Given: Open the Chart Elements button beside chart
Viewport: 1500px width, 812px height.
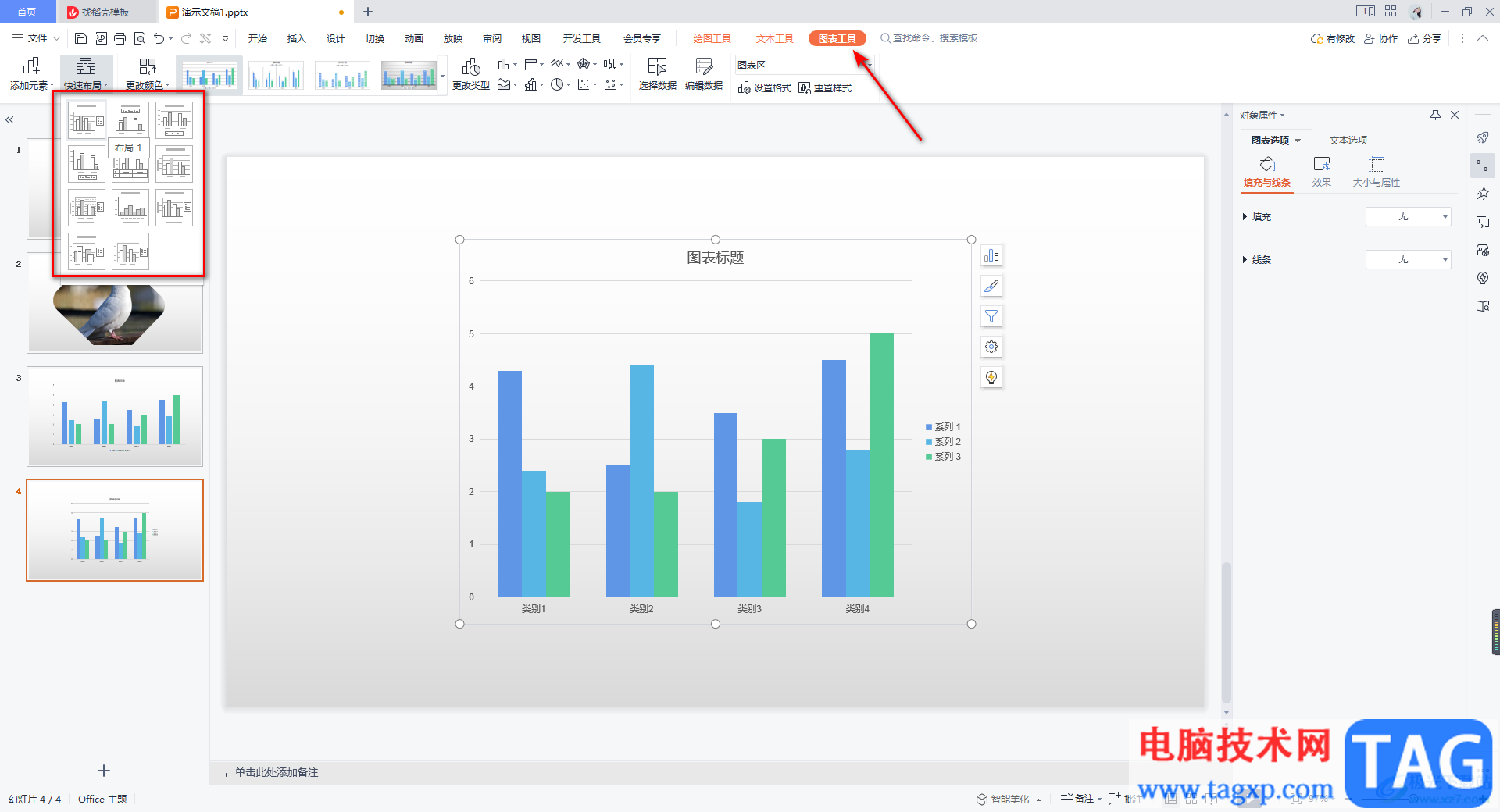Looking at the screenshot, I should coord(991,256).
